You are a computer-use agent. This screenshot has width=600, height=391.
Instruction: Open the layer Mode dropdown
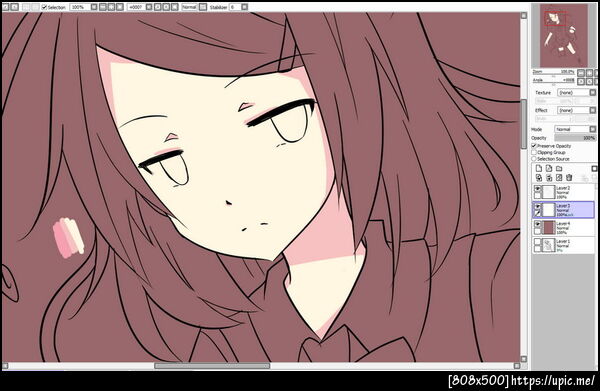(x=575, y=129)
